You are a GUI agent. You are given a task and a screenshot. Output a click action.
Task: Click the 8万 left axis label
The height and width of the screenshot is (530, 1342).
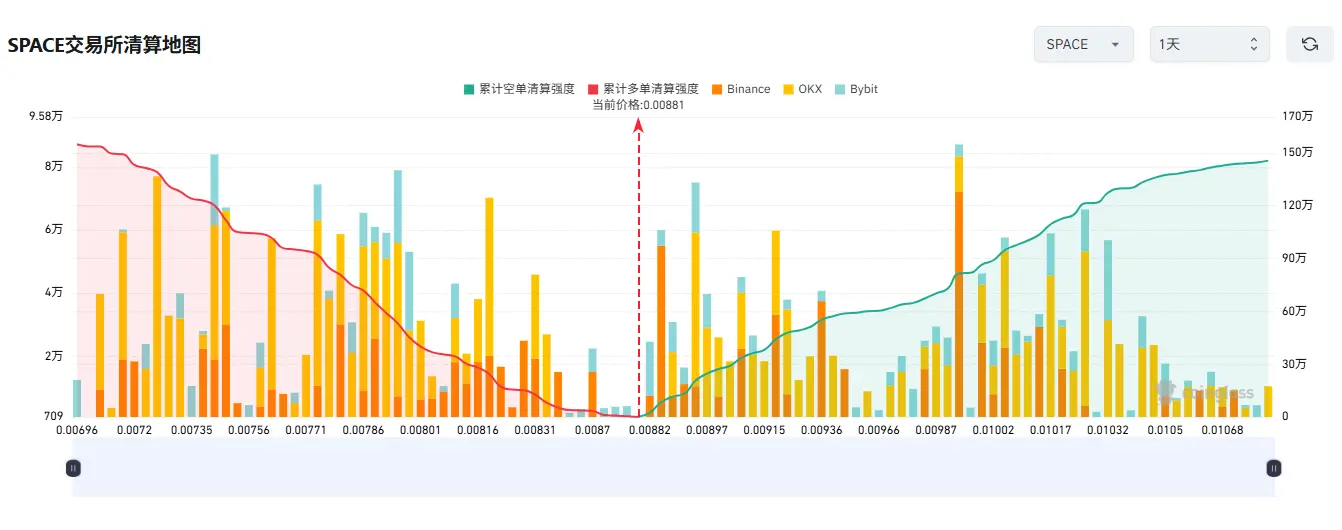point(54,166)
